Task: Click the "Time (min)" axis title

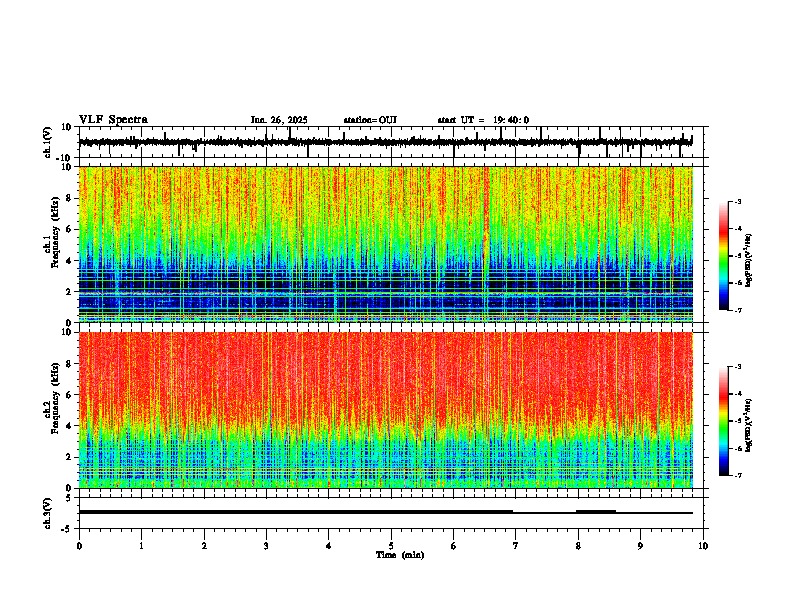Action: point(400,555)
